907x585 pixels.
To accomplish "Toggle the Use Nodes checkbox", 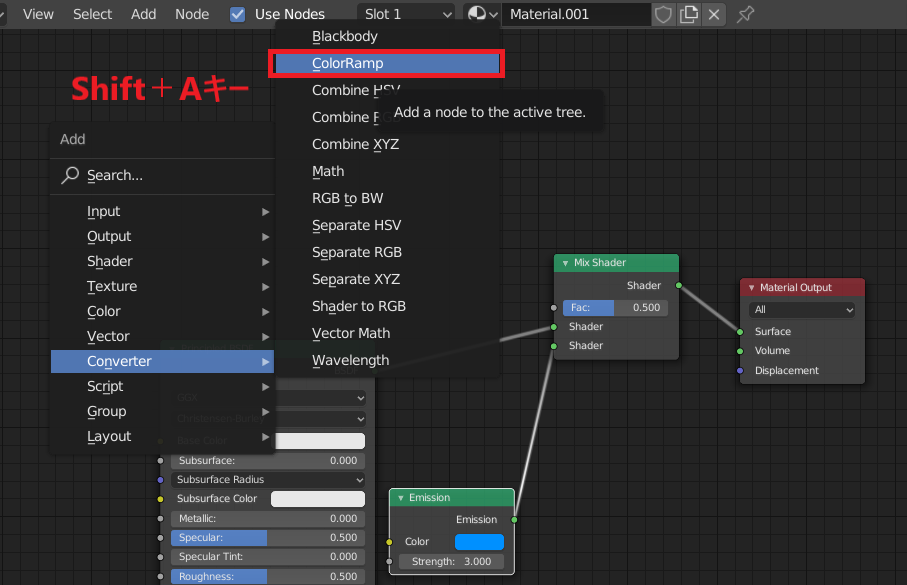I will pyautogui.click(x=237, y=14).
